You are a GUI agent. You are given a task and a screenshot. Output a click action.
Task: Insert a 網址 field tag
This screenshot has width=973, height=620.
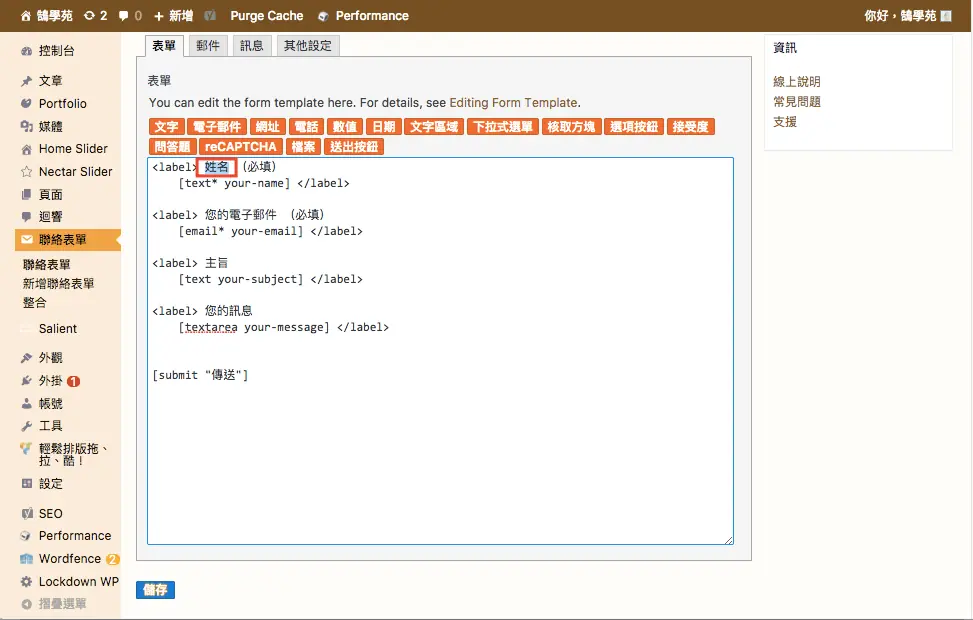tap(267, 127)
